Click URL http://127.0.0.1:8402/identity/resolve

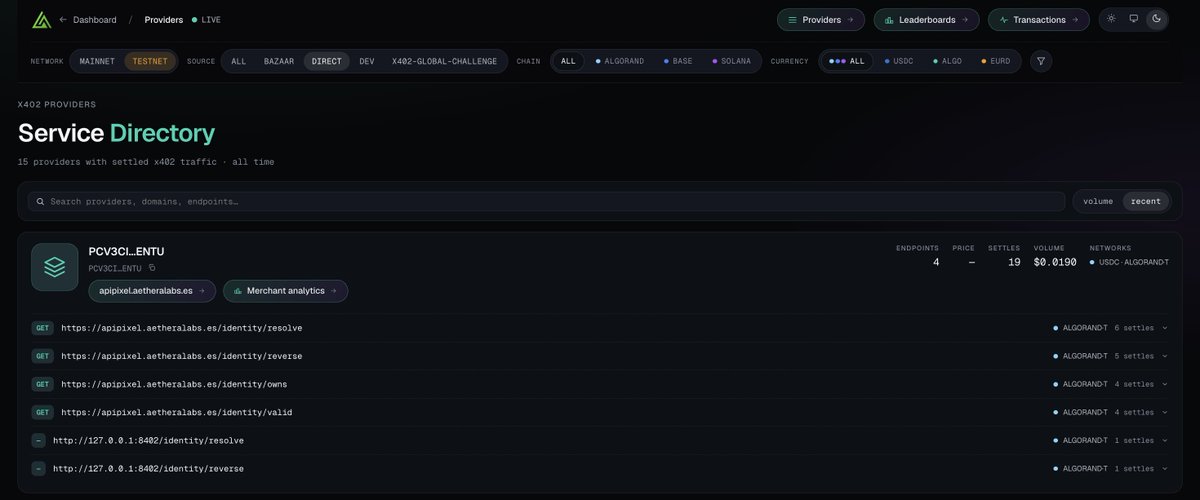tap(148, 440)
